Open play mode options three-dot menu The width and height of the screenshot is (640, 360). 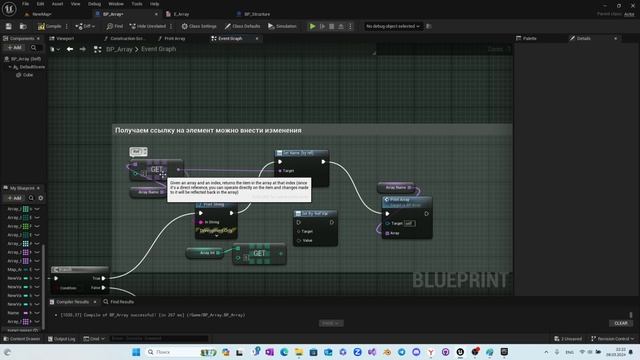tap(350, 26)
